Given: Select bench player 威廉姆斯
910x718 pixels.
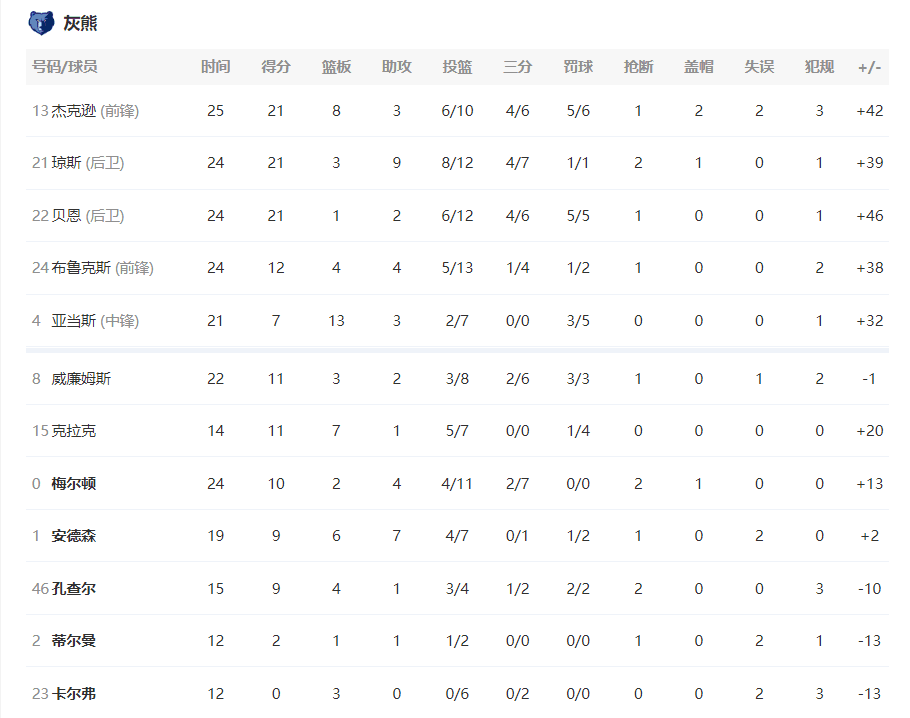Looking at the screenshot, I should pyautogui.click(x=82, y=379).
